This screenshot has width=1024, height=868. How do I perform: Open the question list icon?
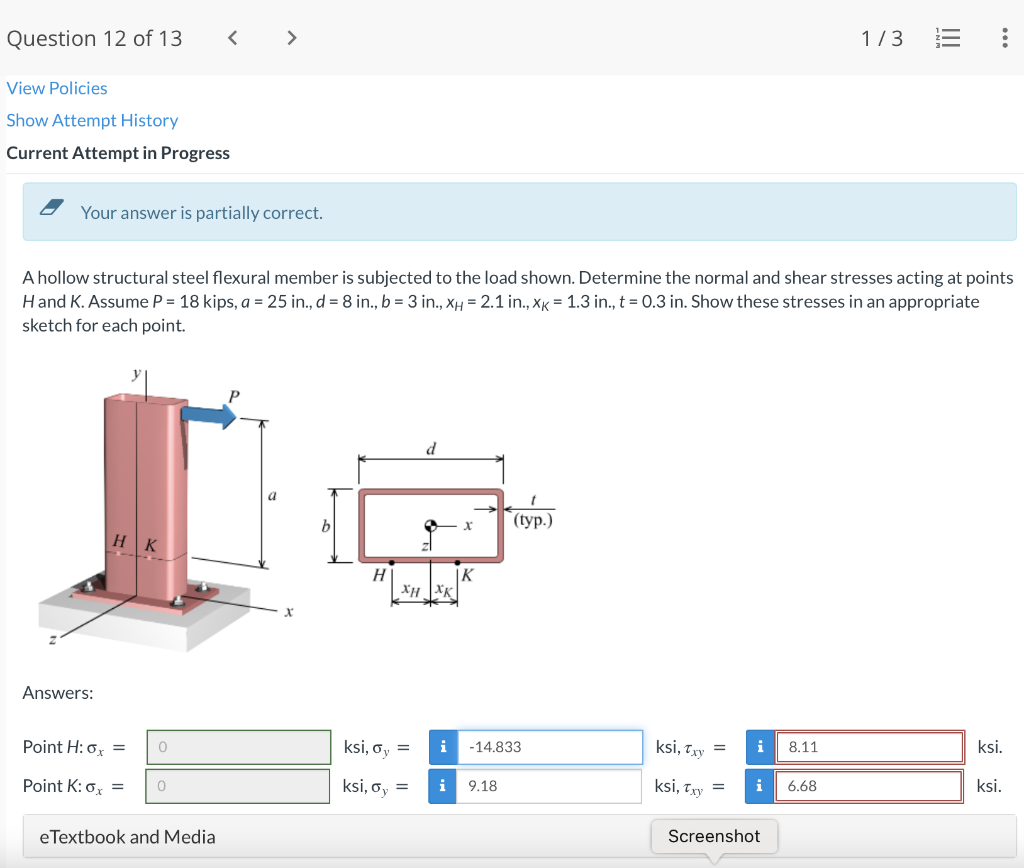point(948,38)
